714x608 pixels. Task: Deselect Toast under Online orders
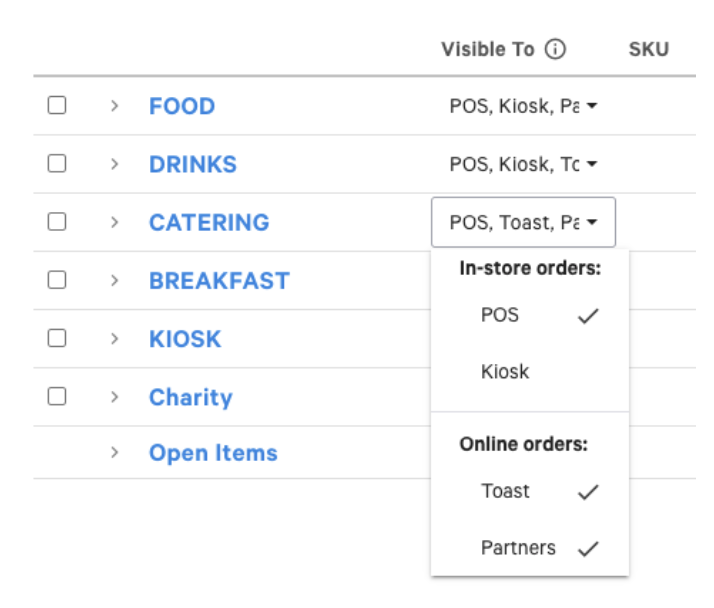(x=530, y=491)
